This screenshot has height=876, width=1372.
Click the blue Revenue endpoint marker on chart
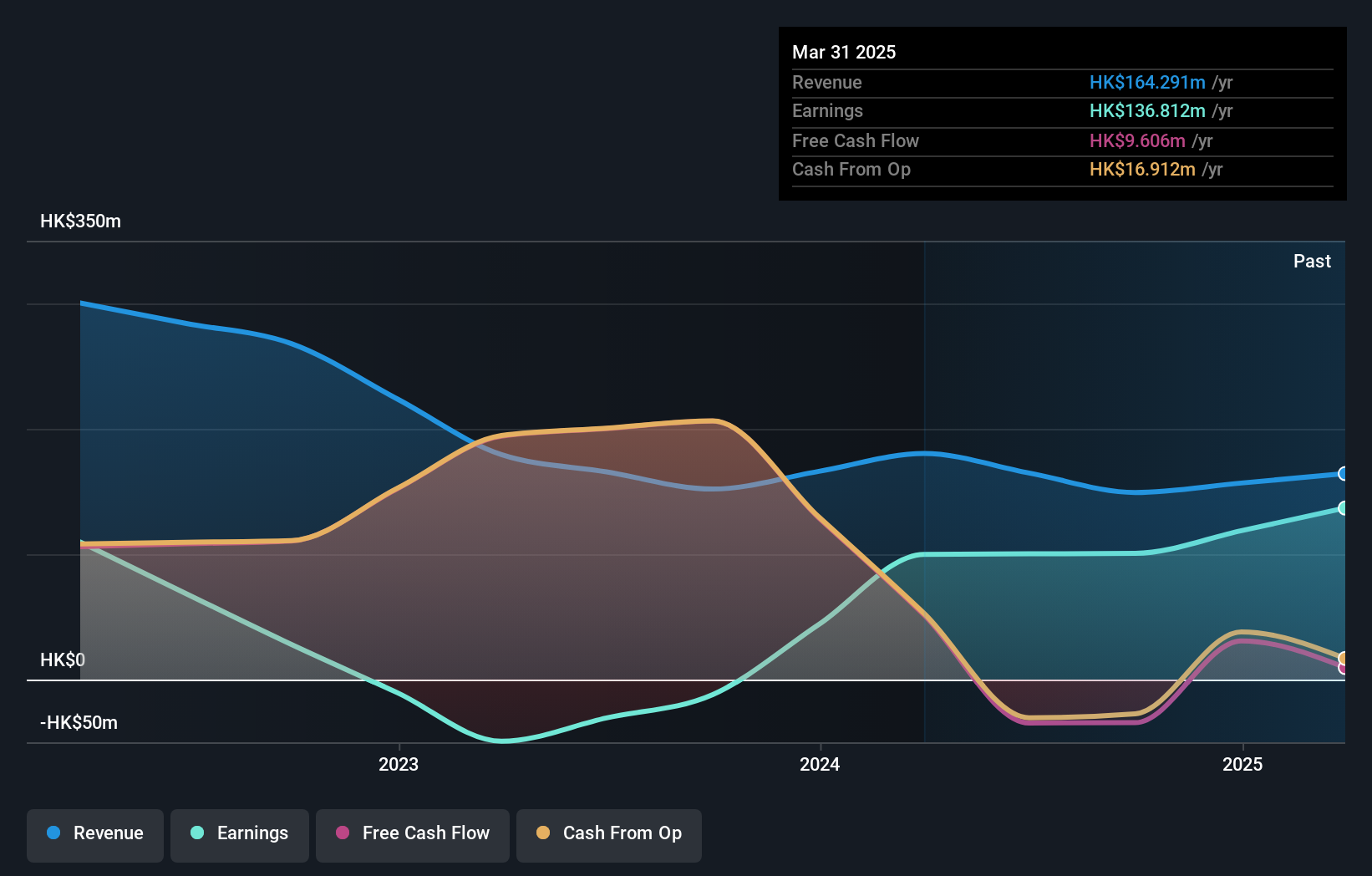1343,475
